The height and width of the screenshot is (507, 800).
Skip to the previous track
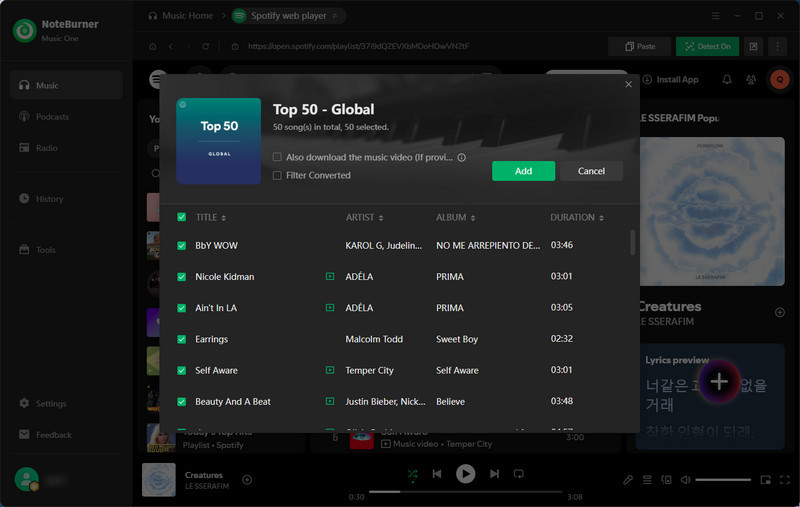[x=437, y=474]
